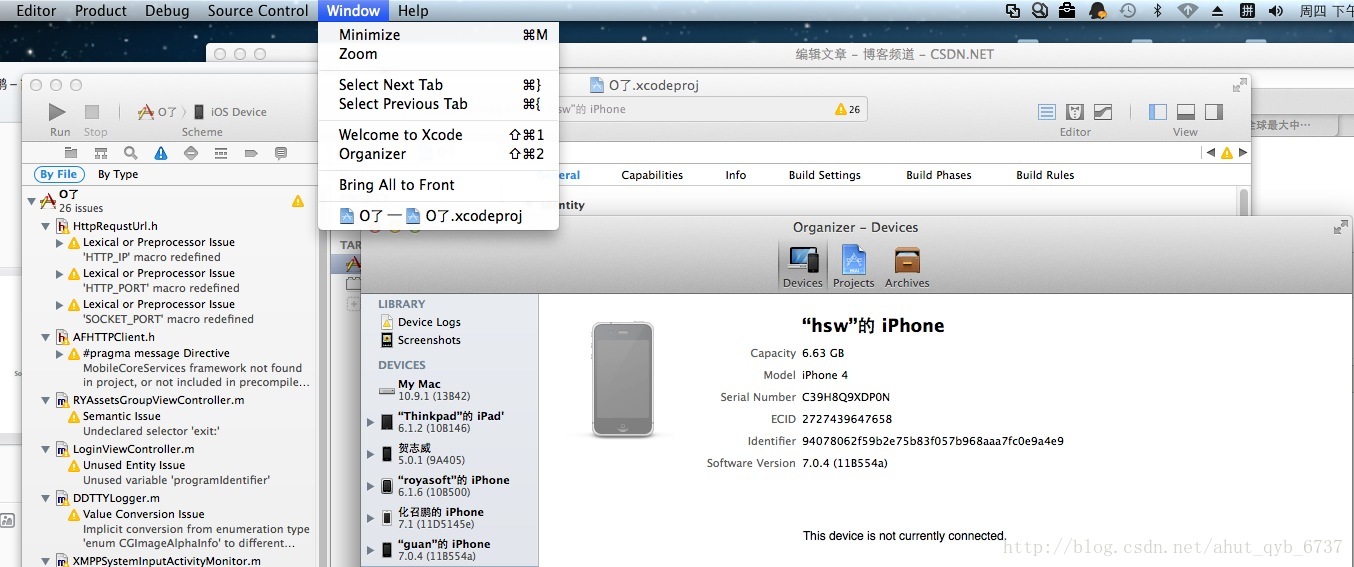Collapse the AFHTTPClient.h group

pos(46,338)
